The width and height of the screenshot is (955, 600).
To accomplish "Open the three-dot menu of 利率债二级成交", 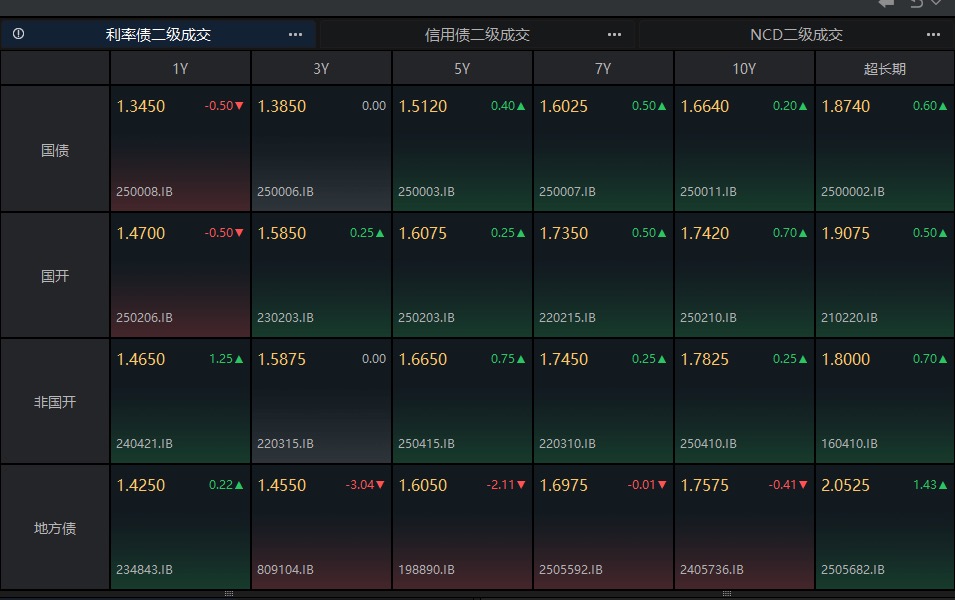I will point(295,35).
